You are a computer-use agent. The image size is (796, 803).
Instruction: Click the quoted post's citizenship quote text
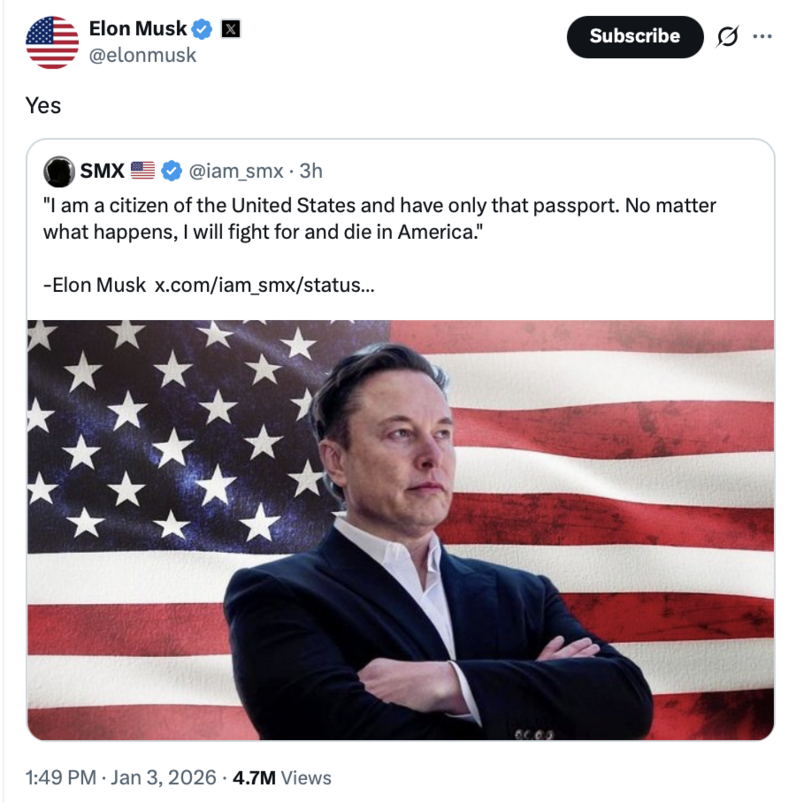click(380, 218)
